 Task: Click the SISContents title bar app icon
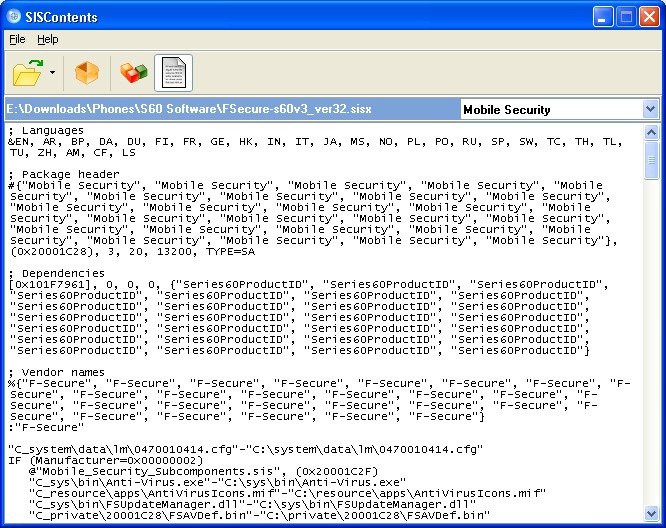(x=14, y=17)
